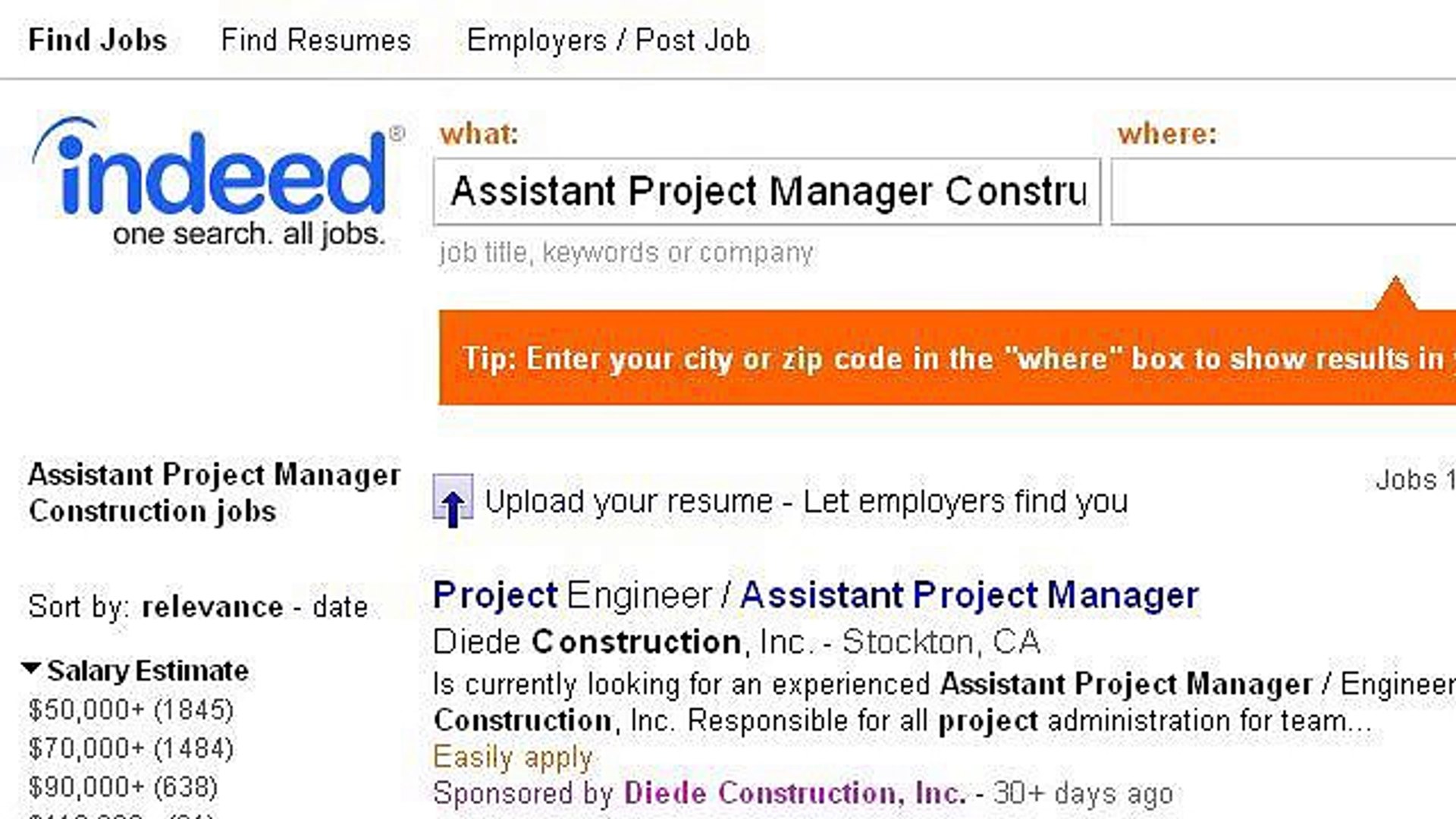Click the resume upload arrow icon
This screenshot has height=819, width=1456.
453,501
